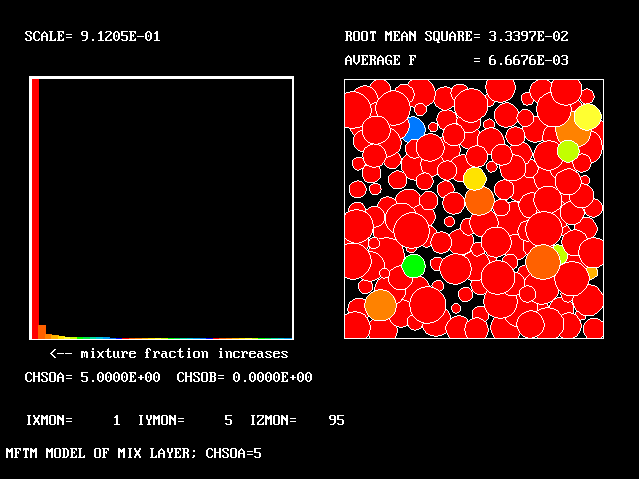Click the "MFTM MODEL OF MIX LAYER" title text

[x=100, y=453]
